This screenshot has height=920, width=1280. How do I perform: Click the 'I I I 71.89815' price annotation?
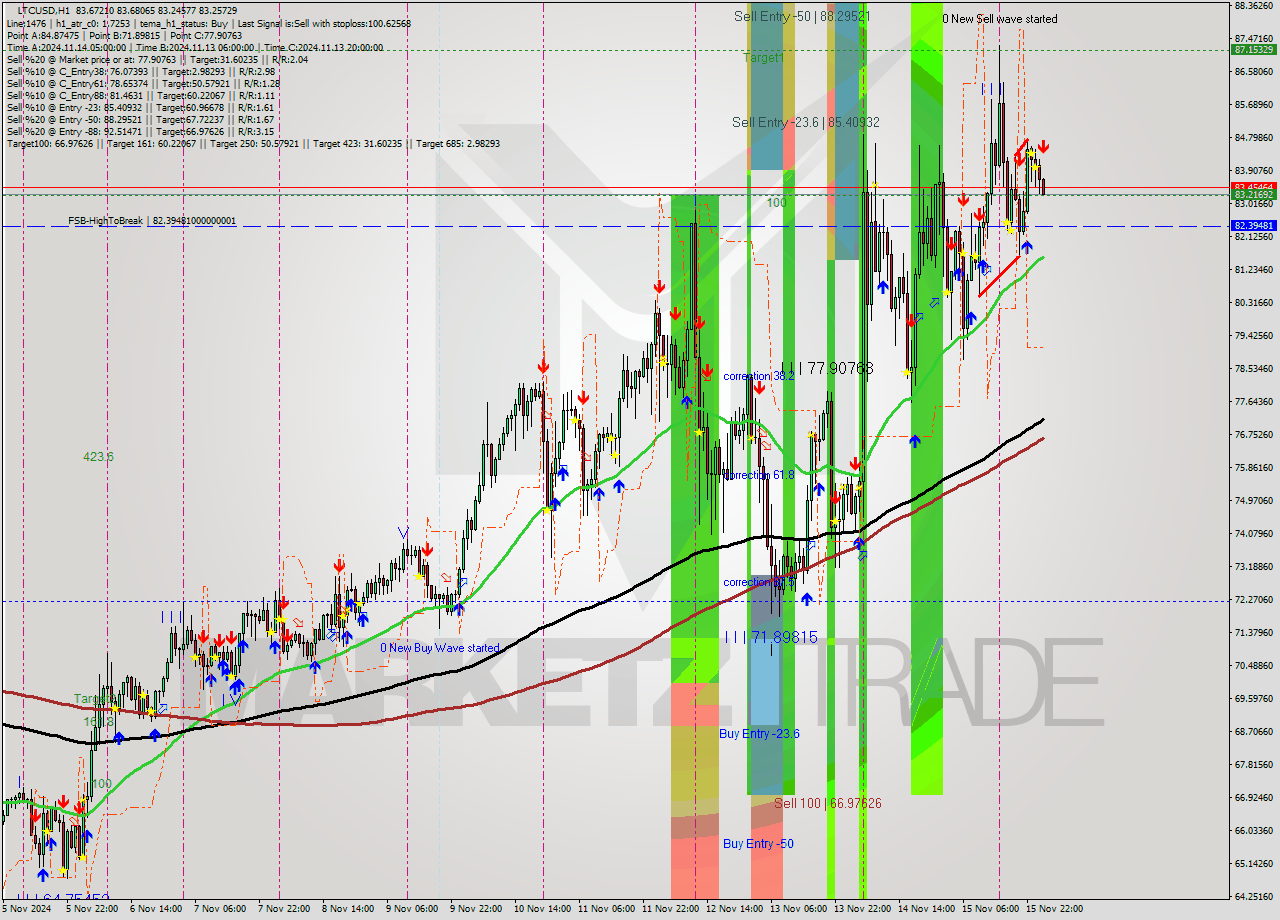click(x=770, y=637)
